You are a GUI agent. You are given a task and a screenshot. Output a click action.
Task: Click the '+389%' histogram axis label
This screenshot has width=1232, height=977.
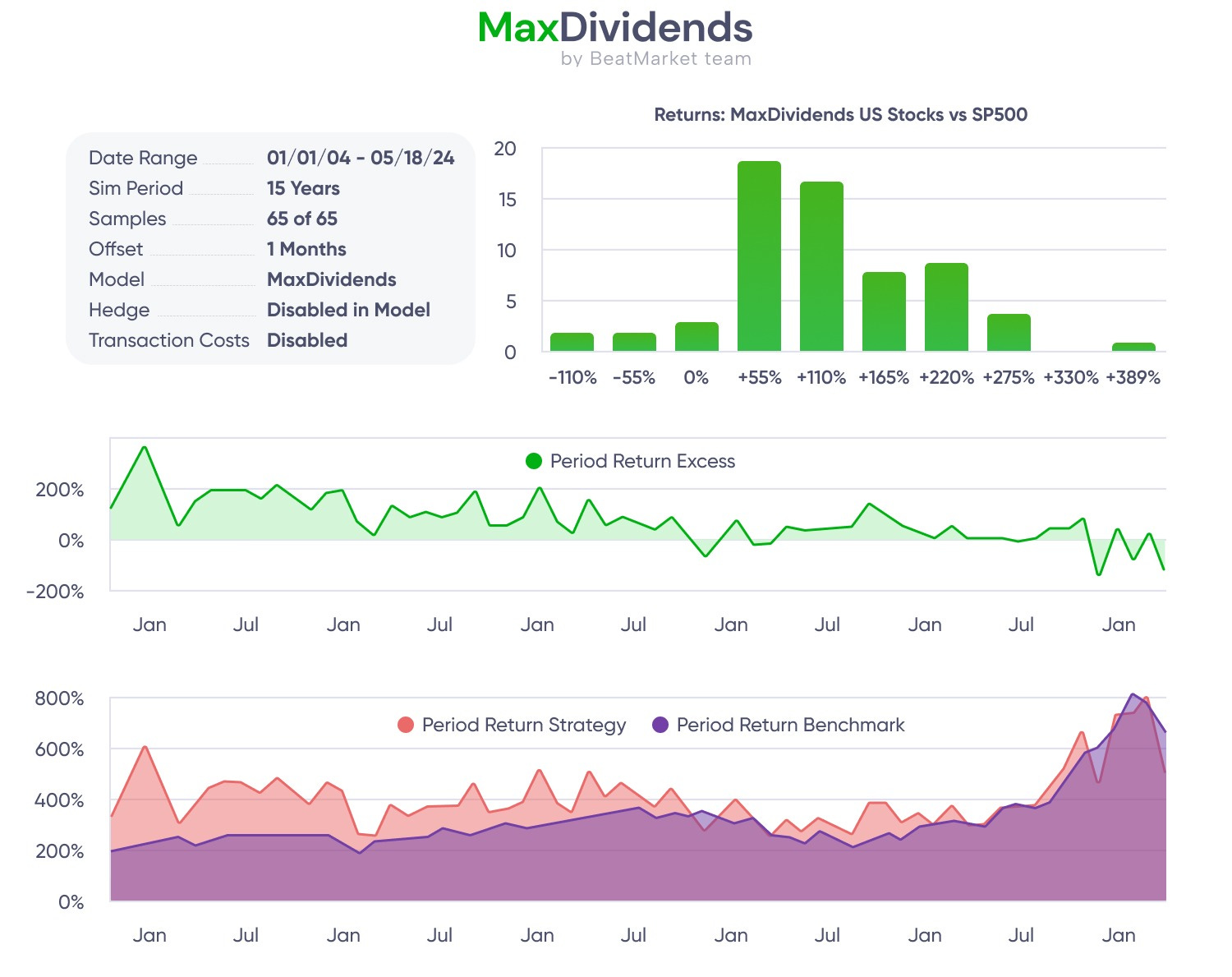click(1133, 377)
